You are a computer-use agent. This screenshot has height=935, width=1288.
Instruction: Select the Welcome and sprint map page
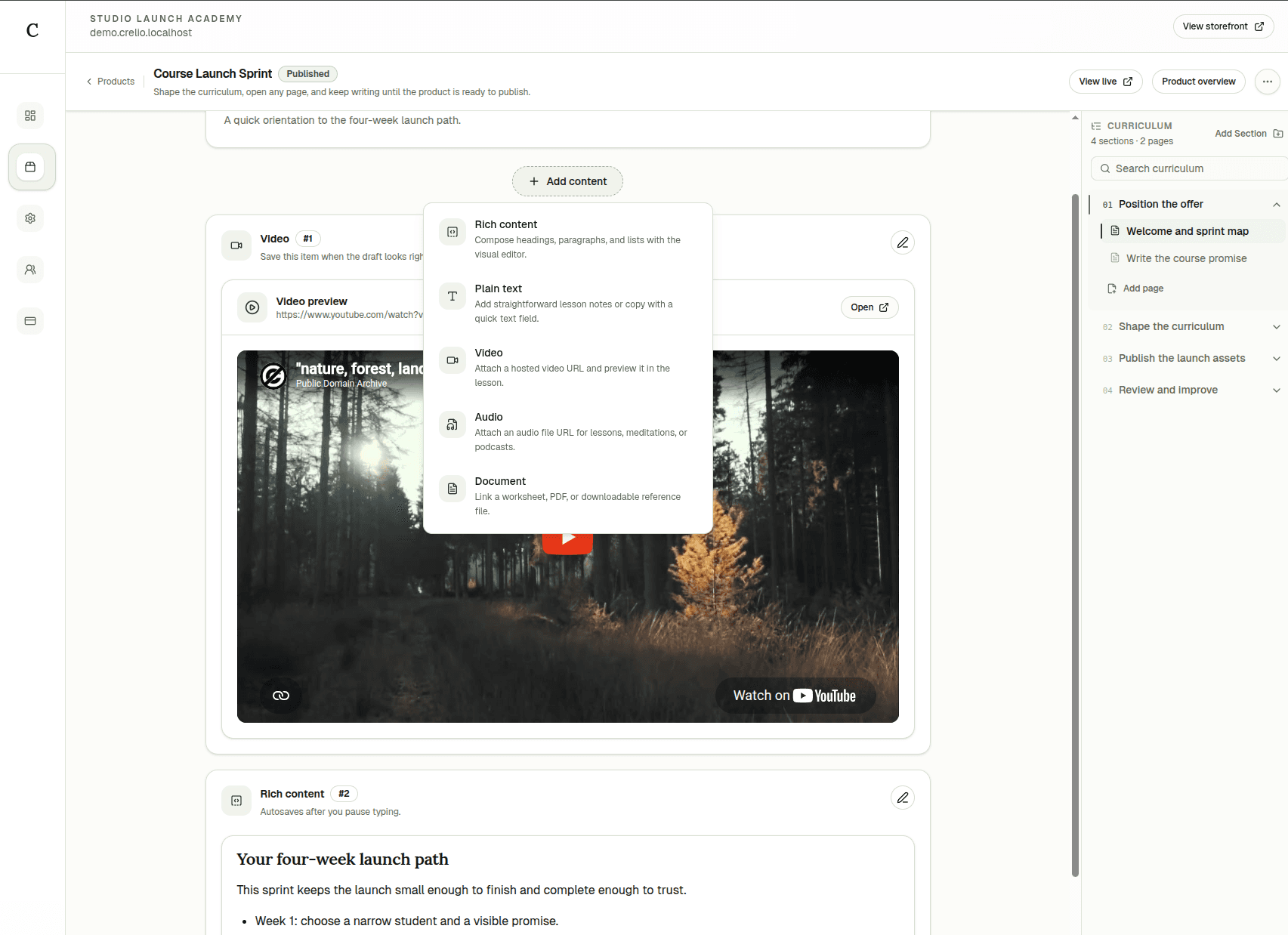tap(1192, 231)
